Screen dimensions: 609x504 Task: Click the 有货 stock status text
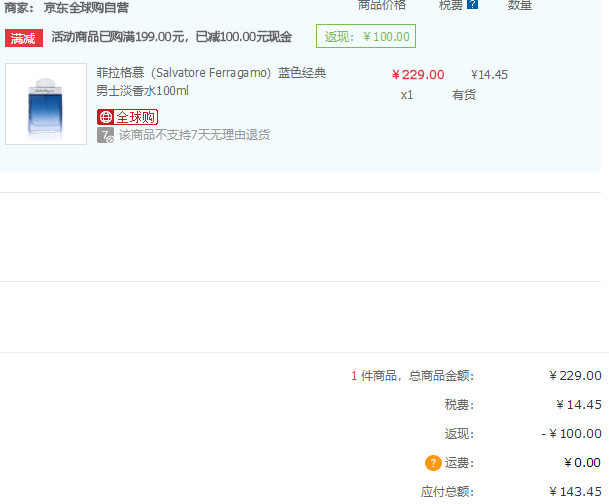464,95
